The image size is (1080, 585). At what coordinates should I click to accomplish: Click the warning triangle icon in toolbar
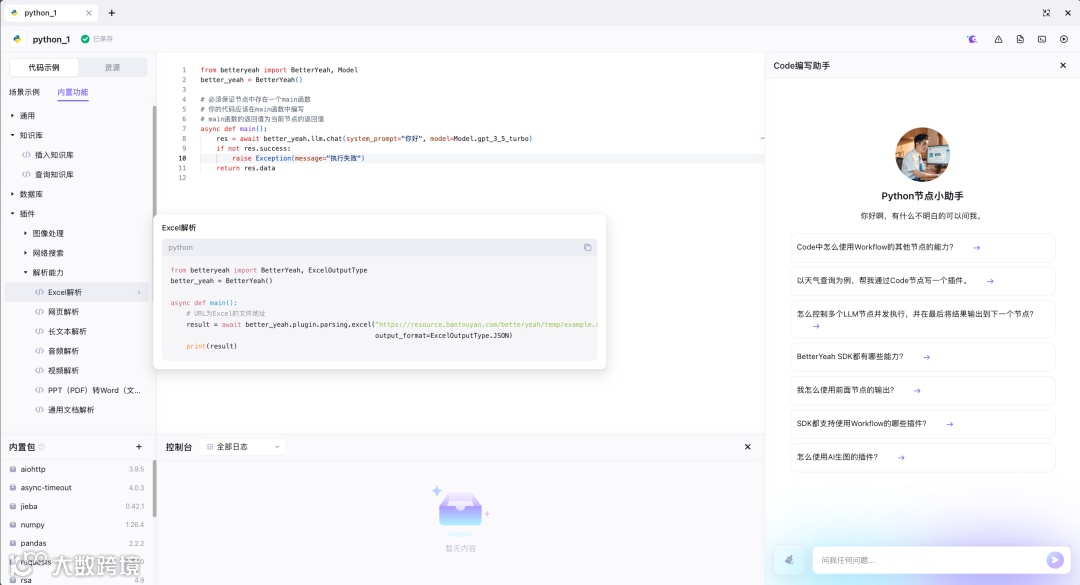[x=998, y=39]
